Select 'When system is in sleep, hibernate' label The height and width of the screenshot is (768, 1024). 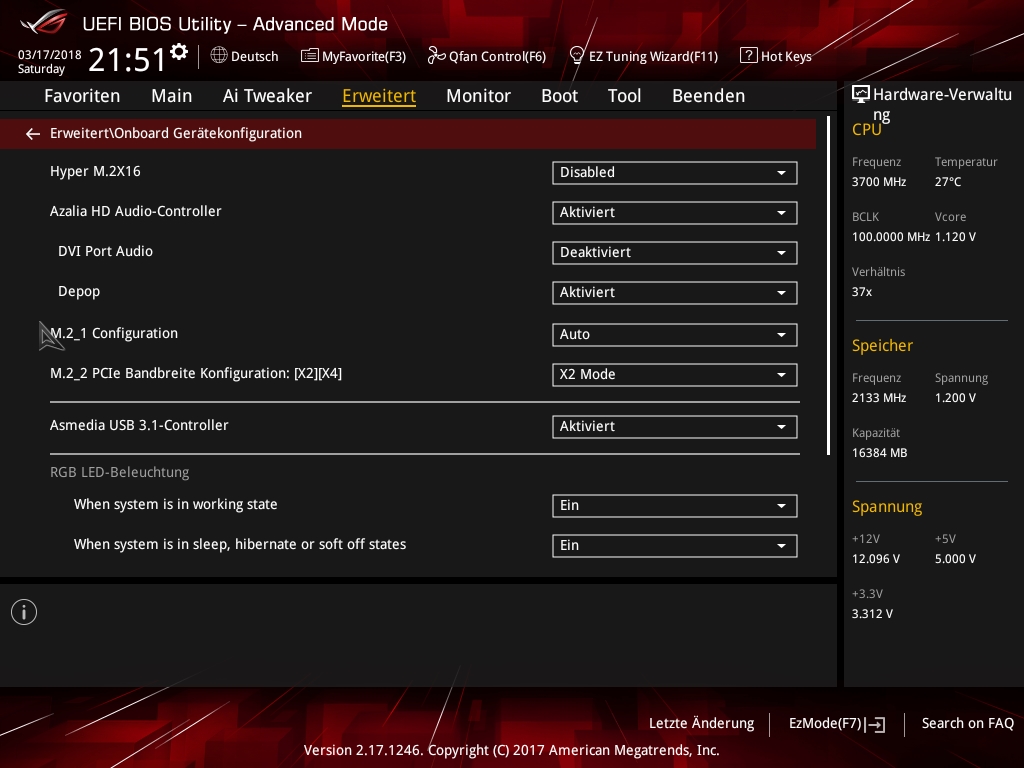coord(240,544)
